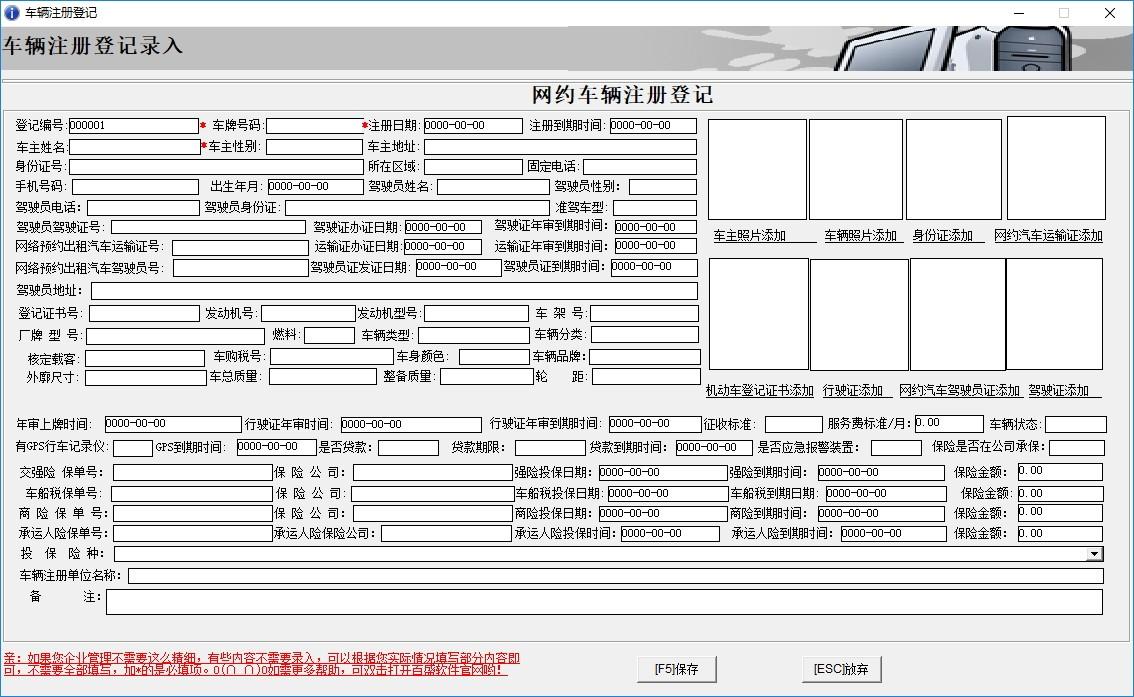This screenshot has height=697, width=1134.
Task: Focus the 有GPS行车记录仪 field
Action: pyautogui.click(x=133, y=448)
